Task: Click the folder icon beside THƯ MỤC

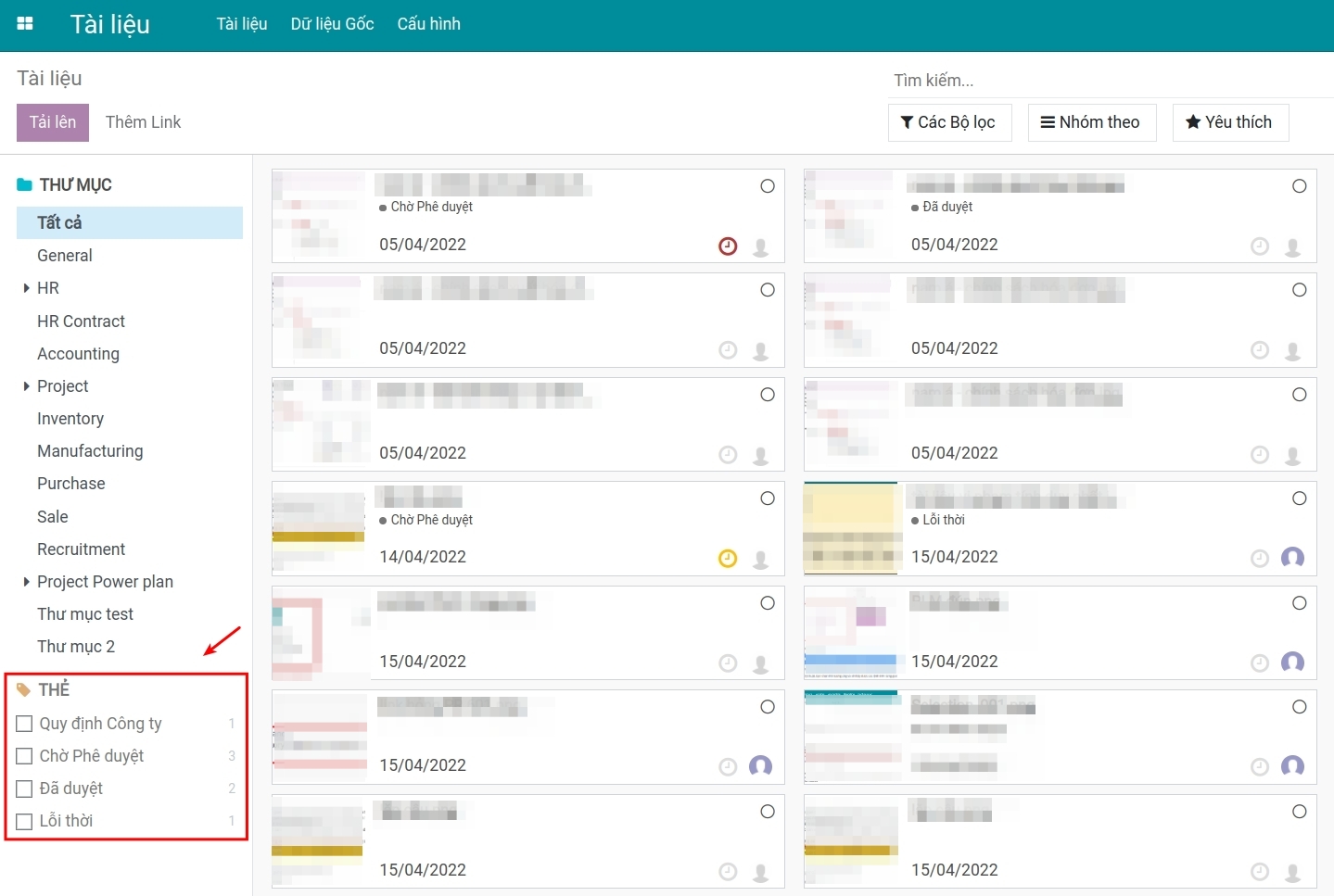Action: (x=24, y=185)
